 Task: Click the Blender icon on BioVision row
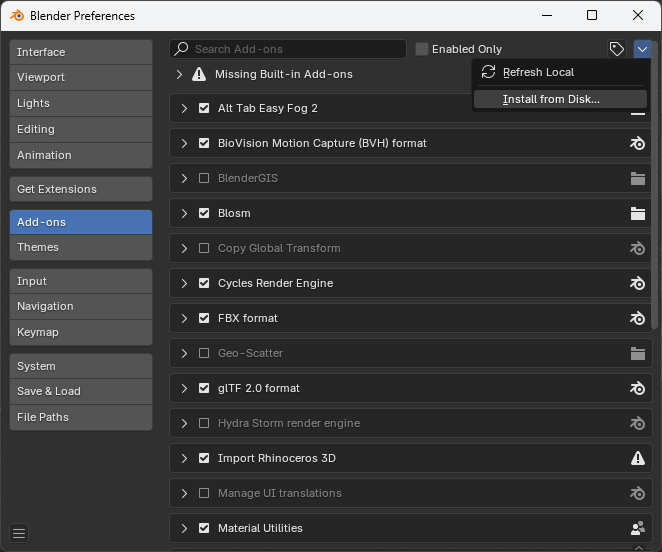pos(637,143)
